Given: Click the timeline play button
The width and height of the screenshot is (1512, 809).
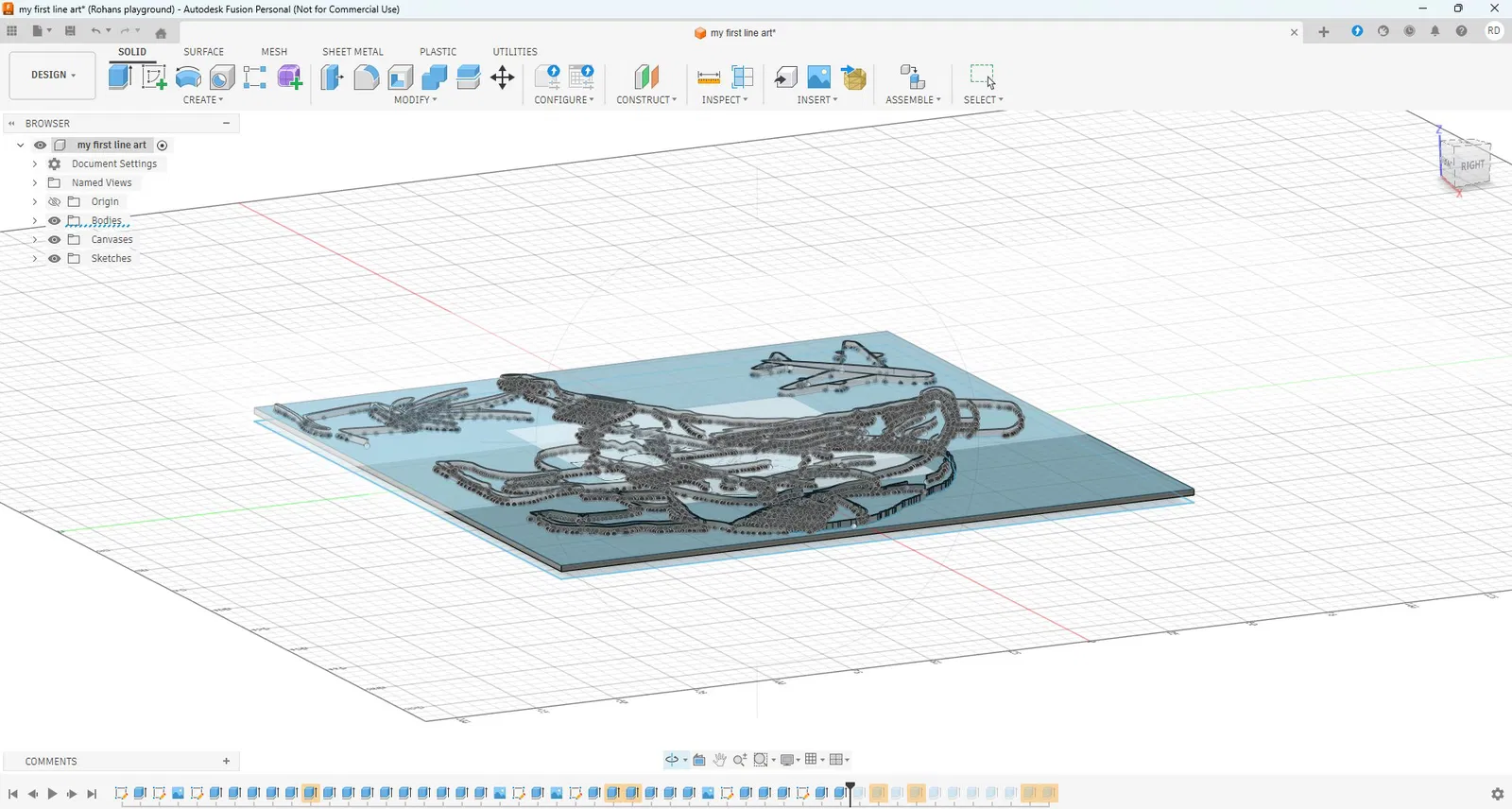Looking at the screenshot, I should pos(53,794).
